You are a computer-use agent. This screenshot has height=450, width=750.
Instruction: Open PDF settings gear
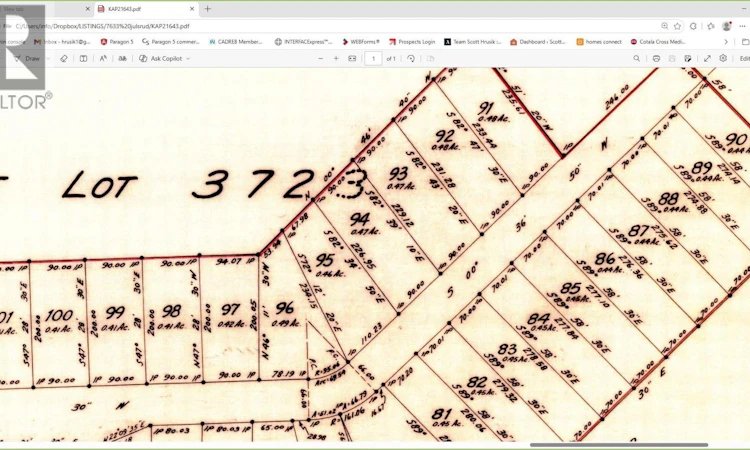pos(723,58)
